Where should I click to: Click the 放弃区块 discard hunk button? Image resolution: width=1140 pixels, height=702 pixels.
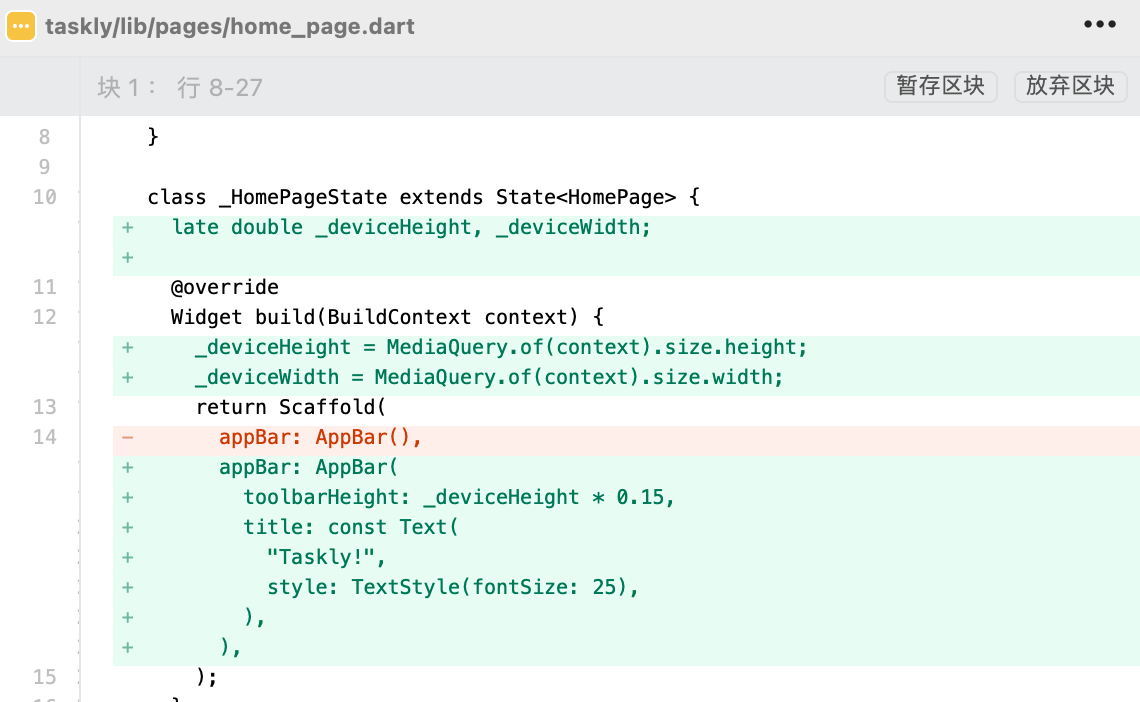1070,86
